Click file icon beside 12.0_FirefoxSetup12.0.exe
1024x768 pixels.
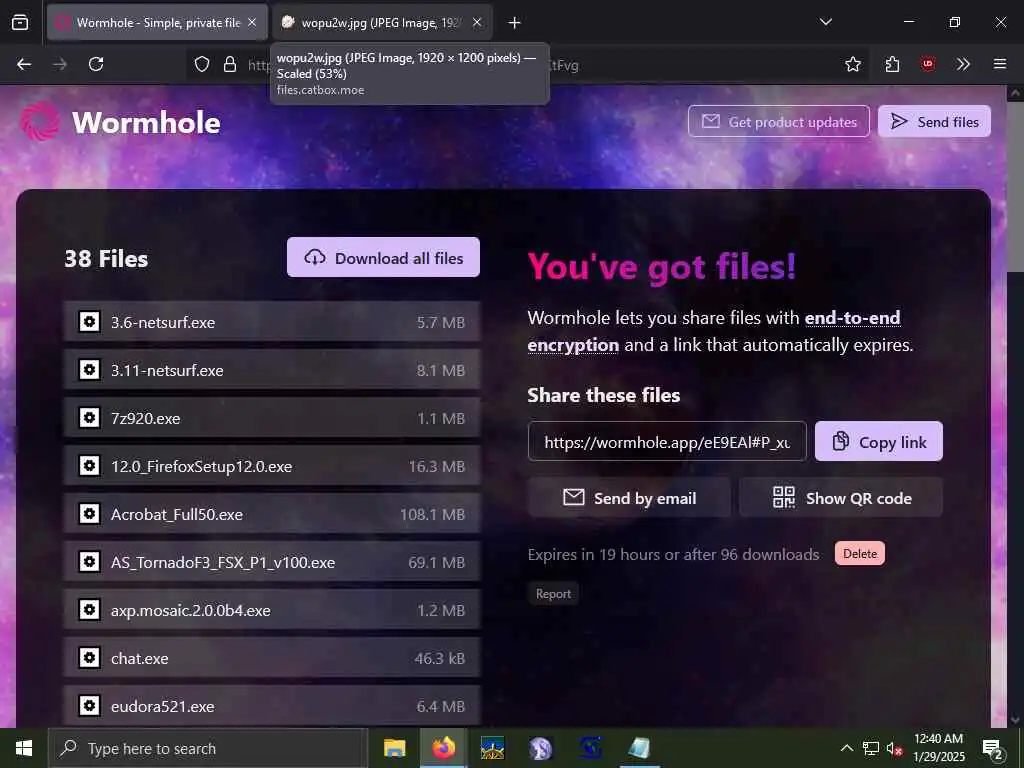tap(89, 466)
